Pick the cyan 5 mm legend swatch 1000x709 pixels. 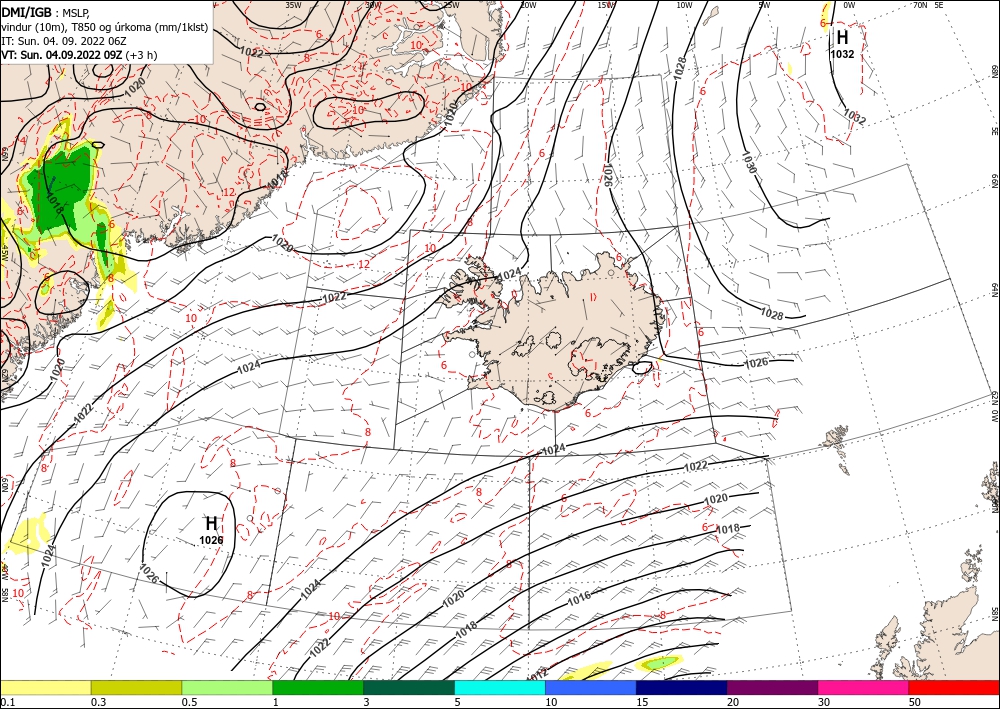(x=500, y=687)
